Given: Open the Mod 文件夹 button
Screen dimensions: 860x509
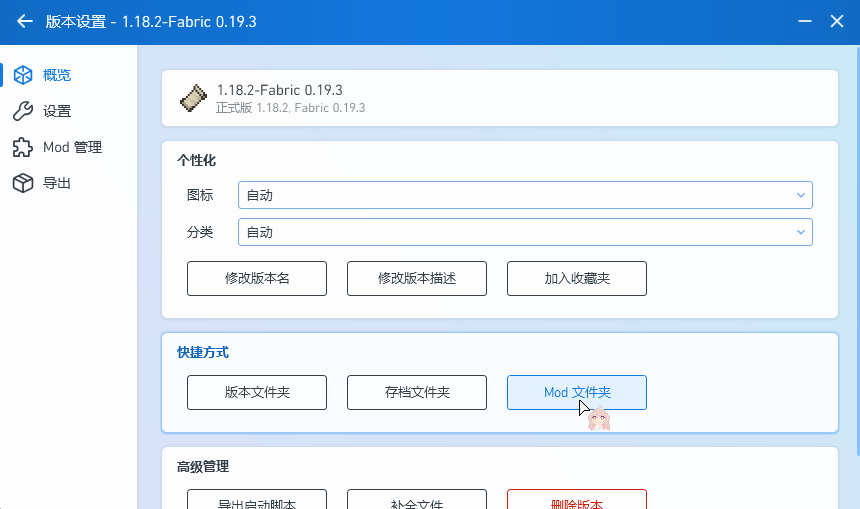Looking at the screenshot, I should click(577, 393).
